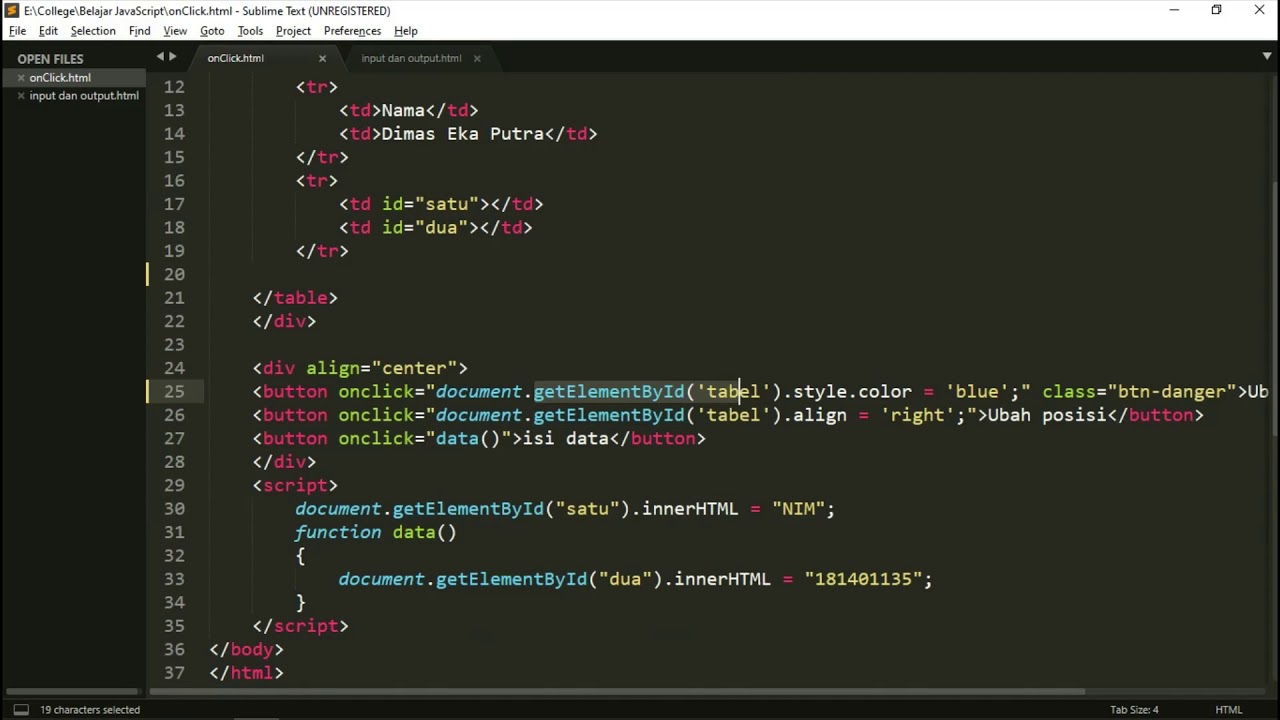This screenshot has height=720, width=1280.
Task: Click the opening script tag on line 29
Action: (295, 485)
